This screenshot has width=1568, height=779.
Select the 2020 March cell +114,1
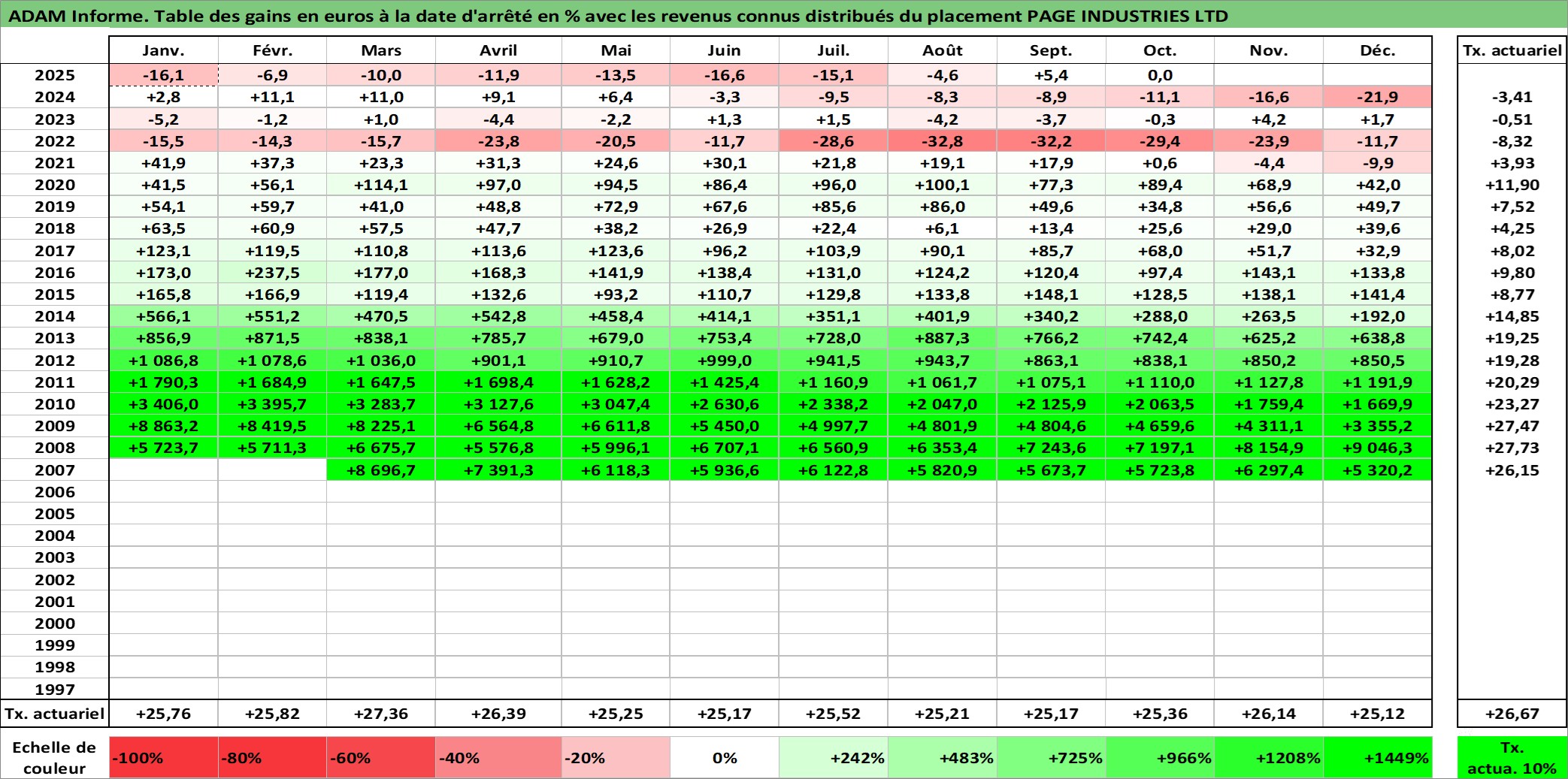381,185
